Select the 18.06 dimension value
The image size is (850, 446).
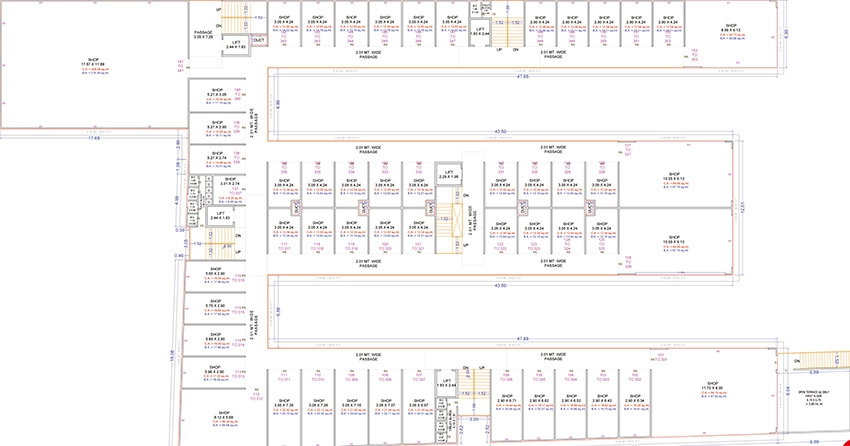tap(172, 355)
